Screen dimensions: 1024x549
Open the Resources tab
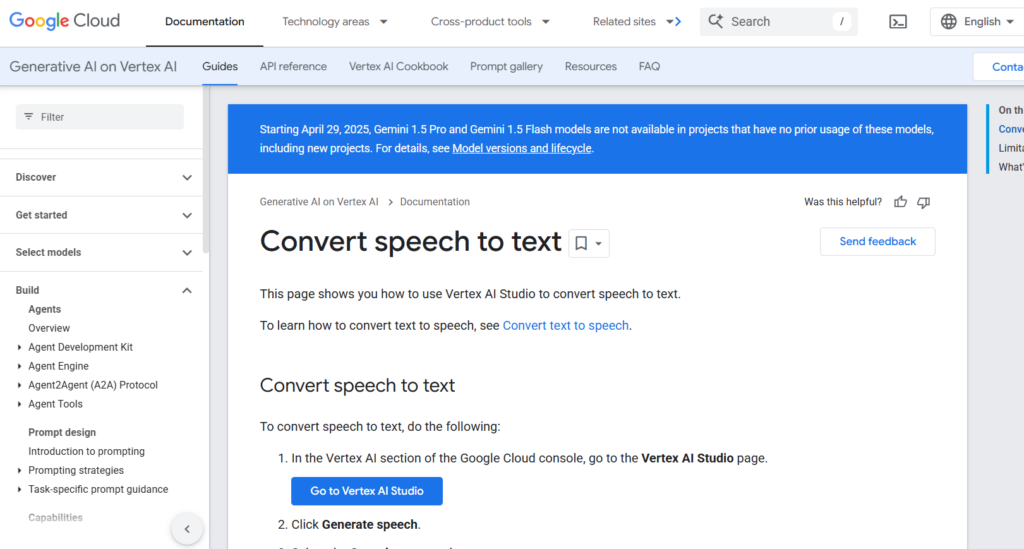tap(590, 67)
